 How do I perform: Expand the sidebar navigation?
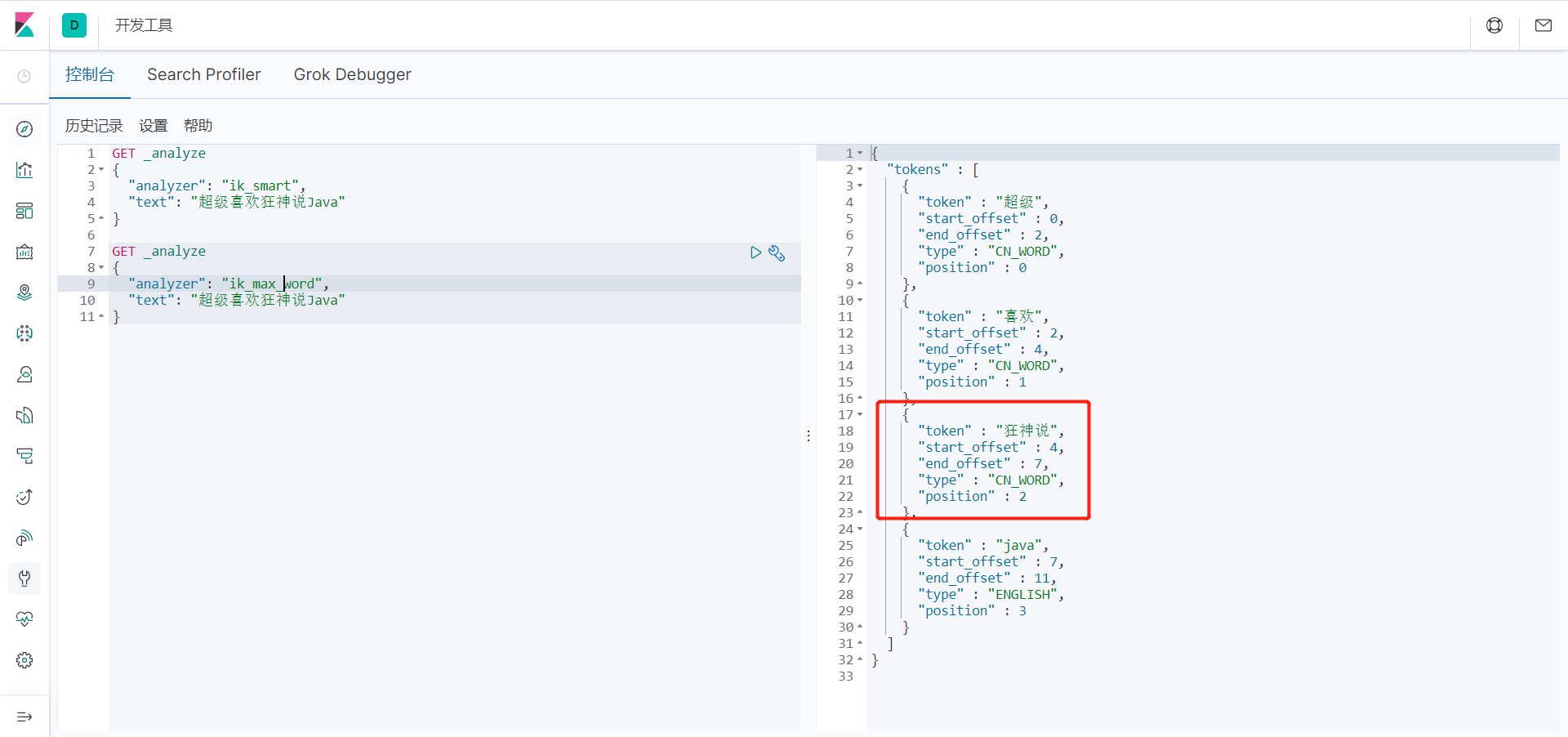tap(24, 717)
